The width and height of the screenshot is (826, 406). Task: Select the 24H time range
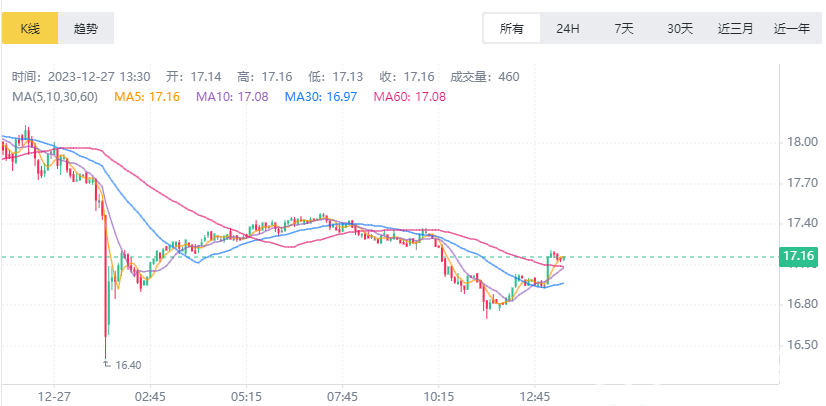(568, 28)
